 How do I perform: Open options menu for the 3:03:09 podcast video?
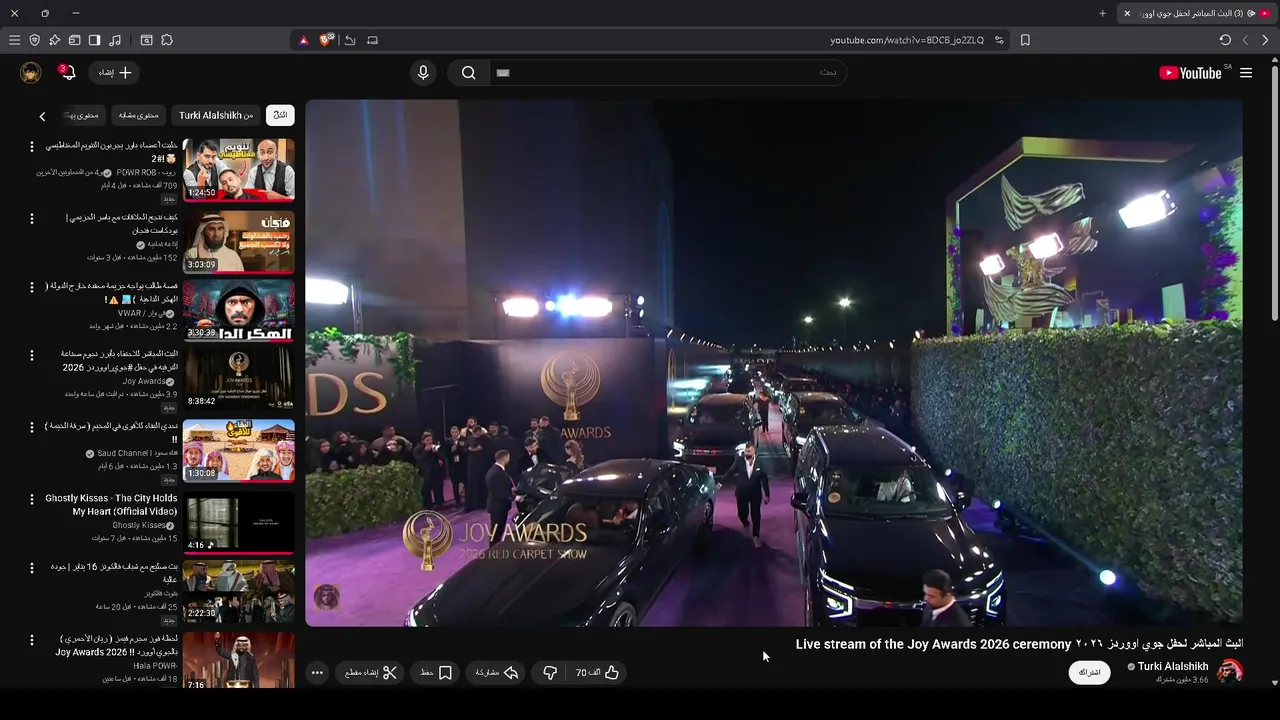coord(31,219)
